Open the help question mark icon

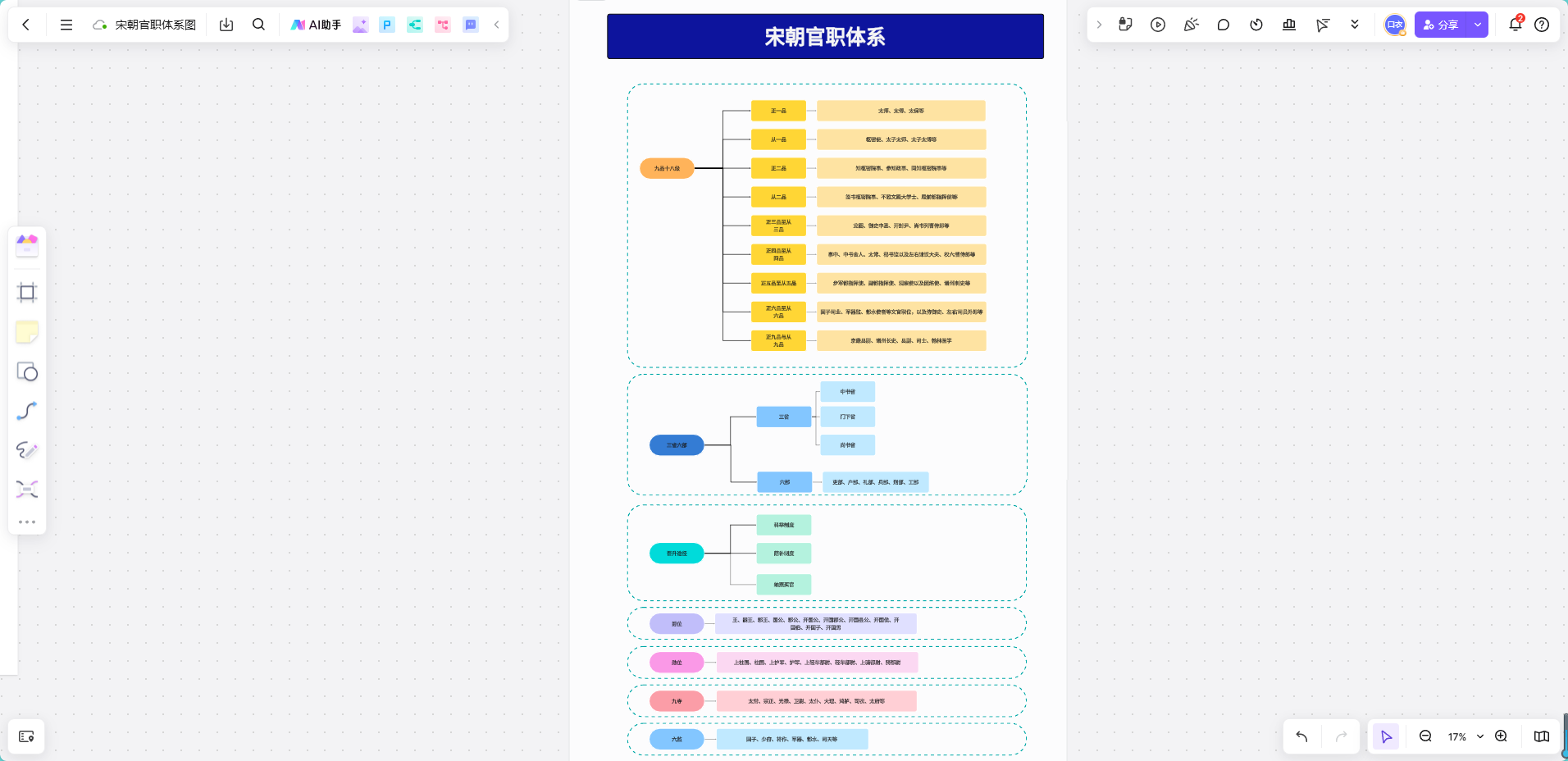[x=1542, y=25]
